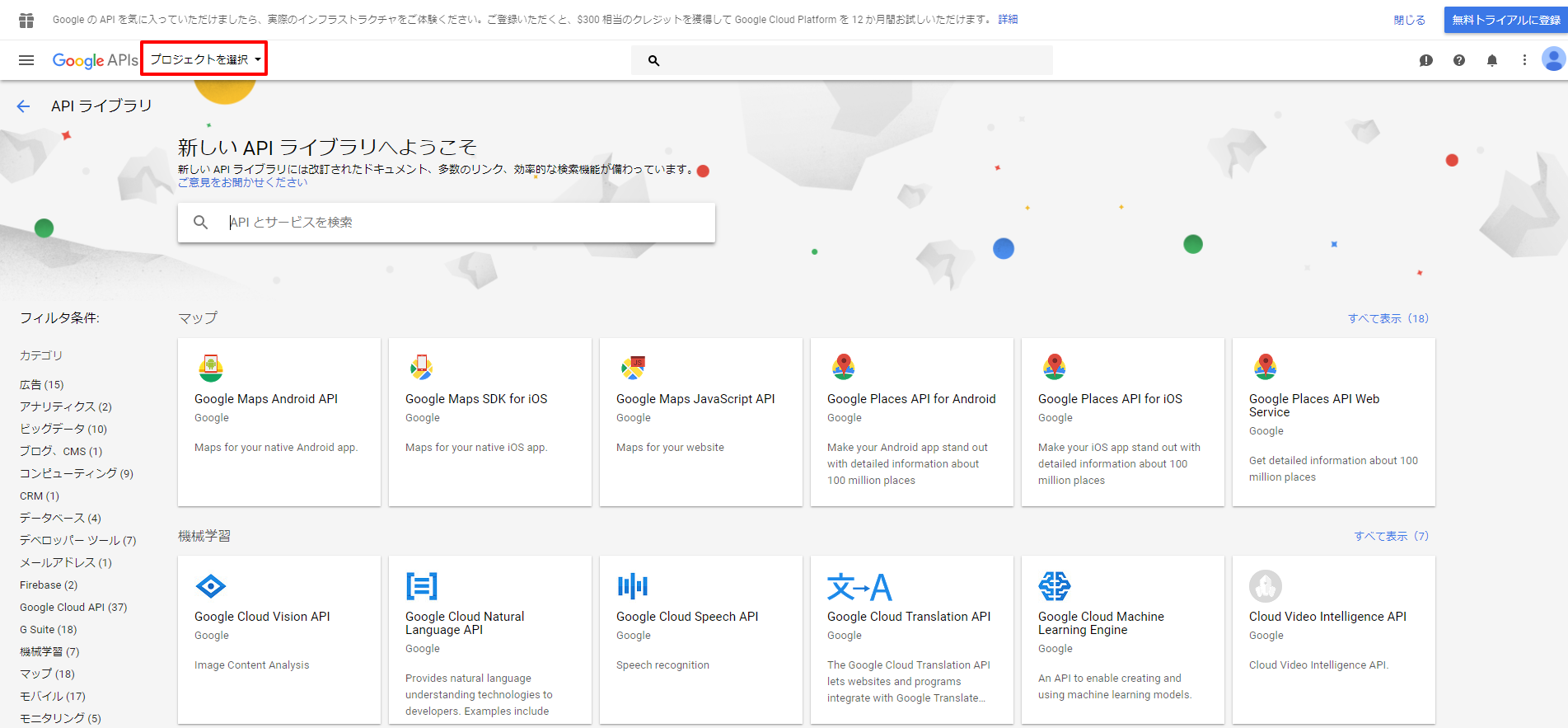Screen dimensions: 1568x728
Task: Open the ご意見をお聞かせください feedback link
Action: point(242,182)
